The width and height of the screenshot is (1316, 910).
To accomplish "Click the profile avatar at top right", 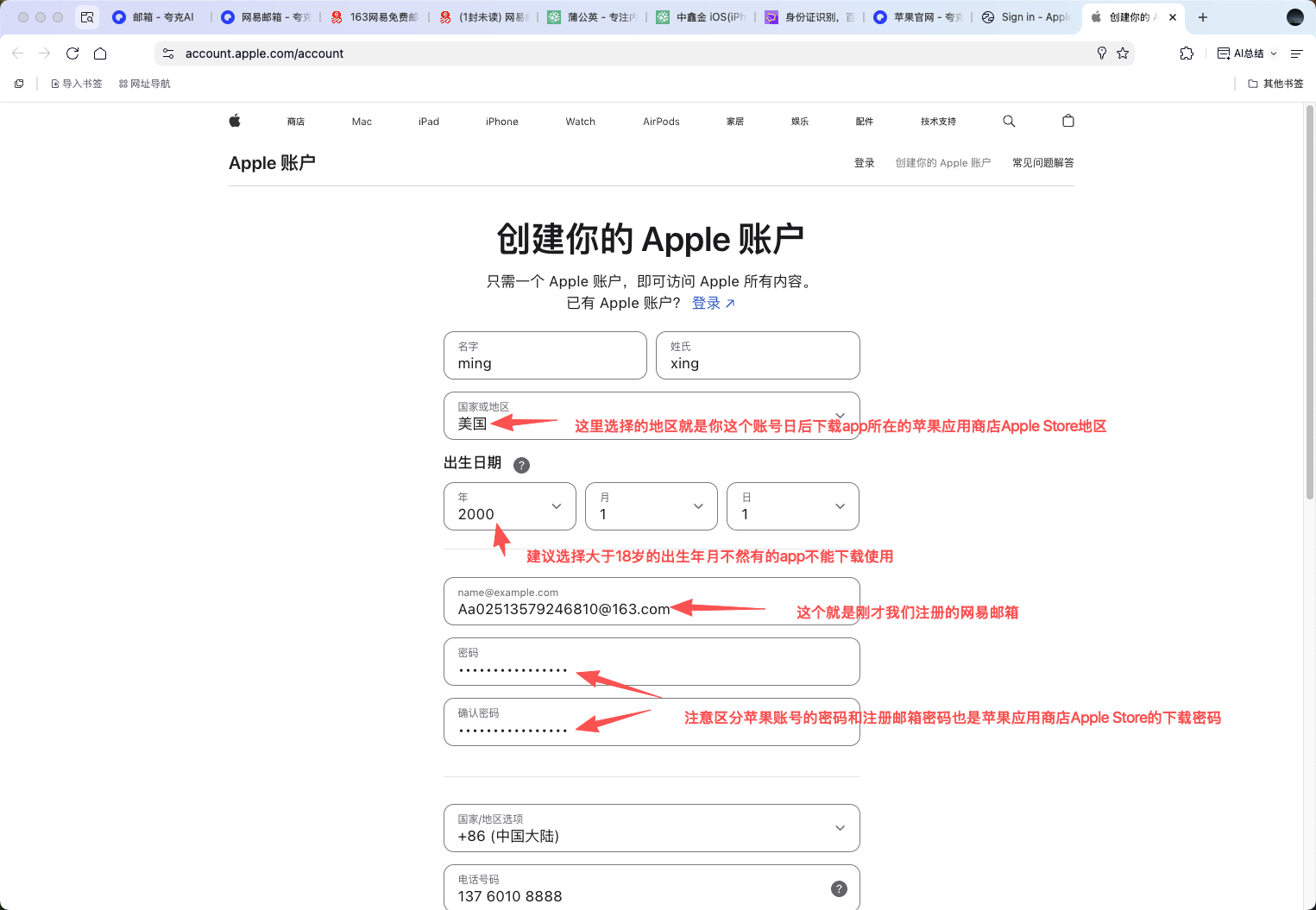I will (x=1295, y=17).
